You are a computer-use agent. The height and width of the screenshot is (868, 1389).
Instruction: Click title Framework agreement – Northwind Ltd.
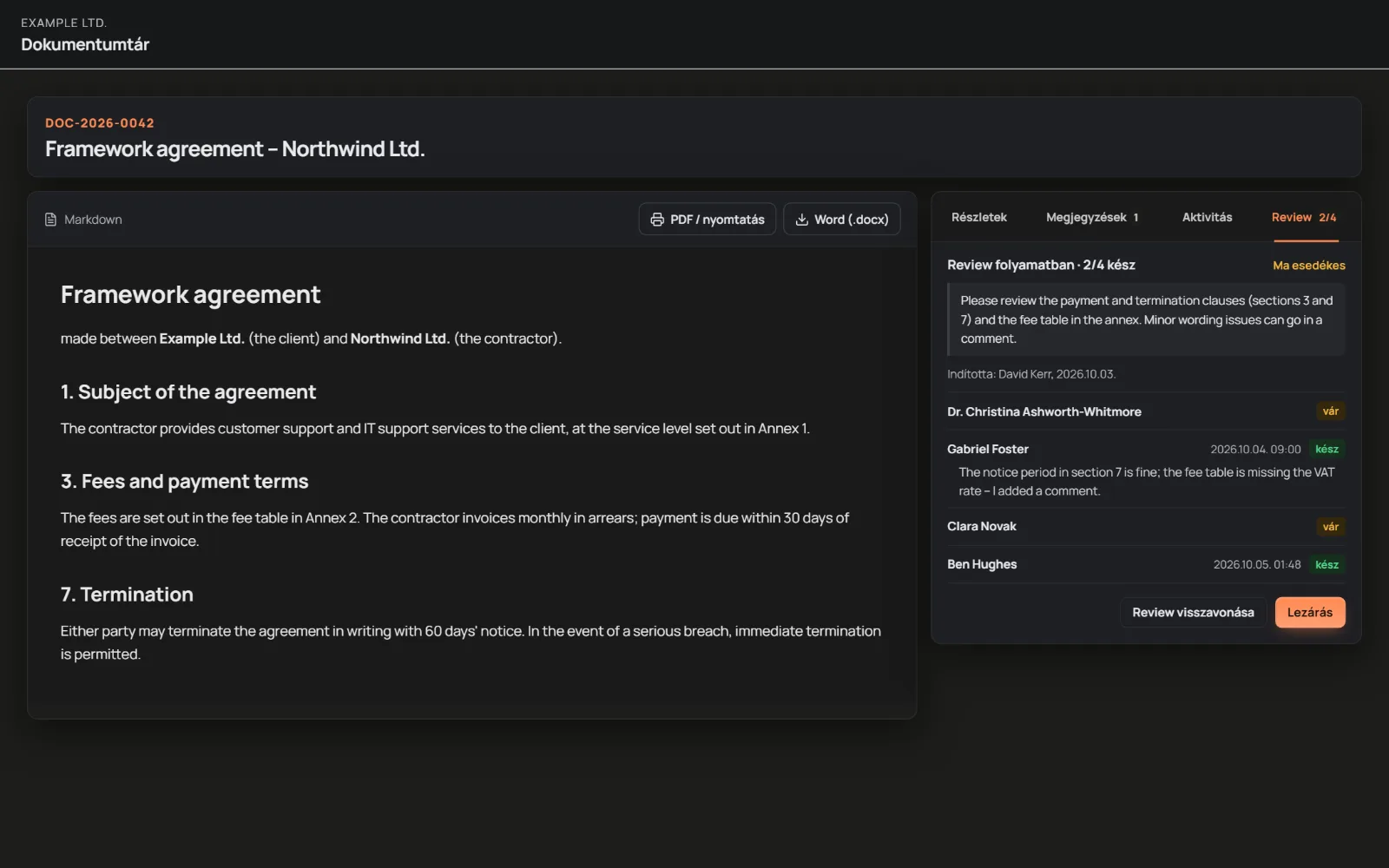click(x=235, y=149)
